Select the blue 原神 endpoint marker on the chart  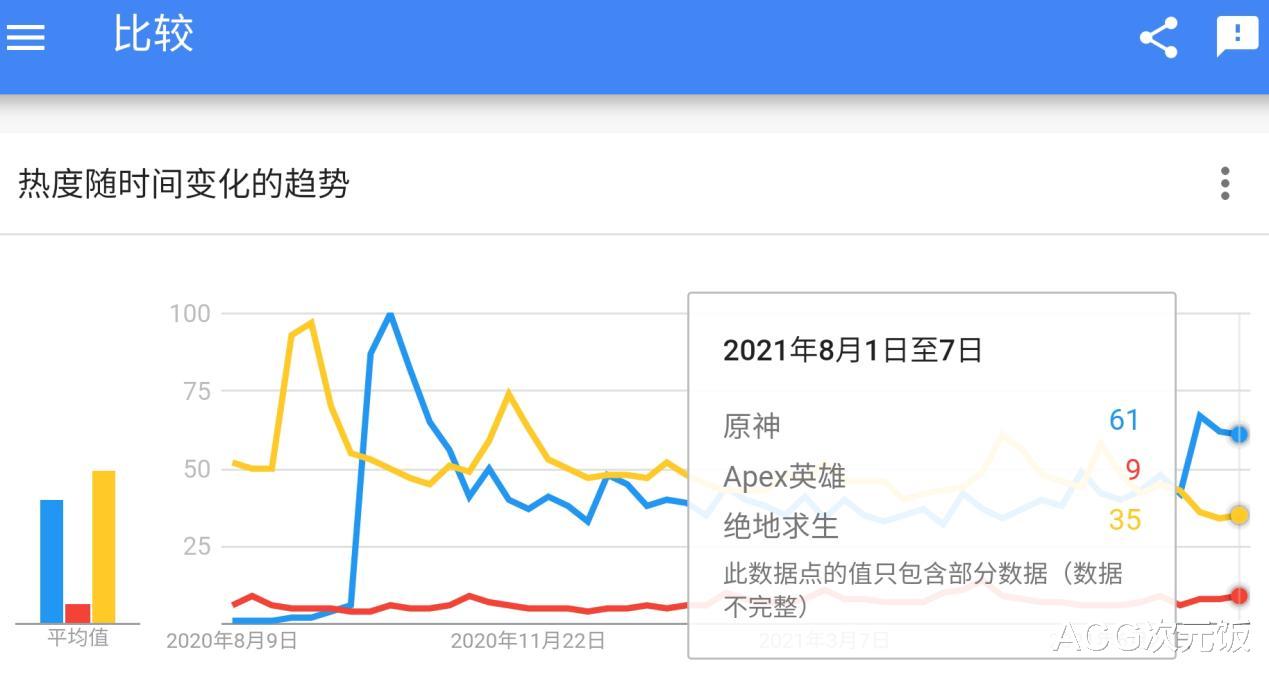(1240, 434)
